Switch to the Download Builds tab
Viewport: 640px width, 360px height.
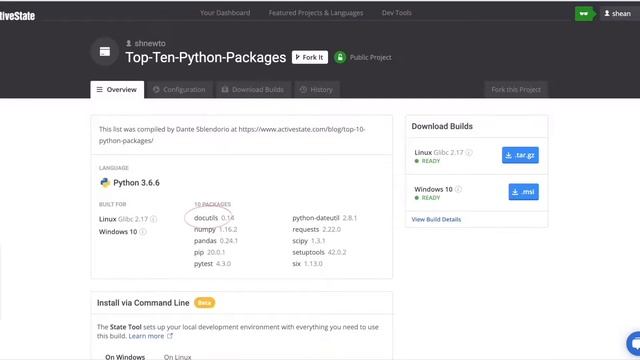(253, 90)
